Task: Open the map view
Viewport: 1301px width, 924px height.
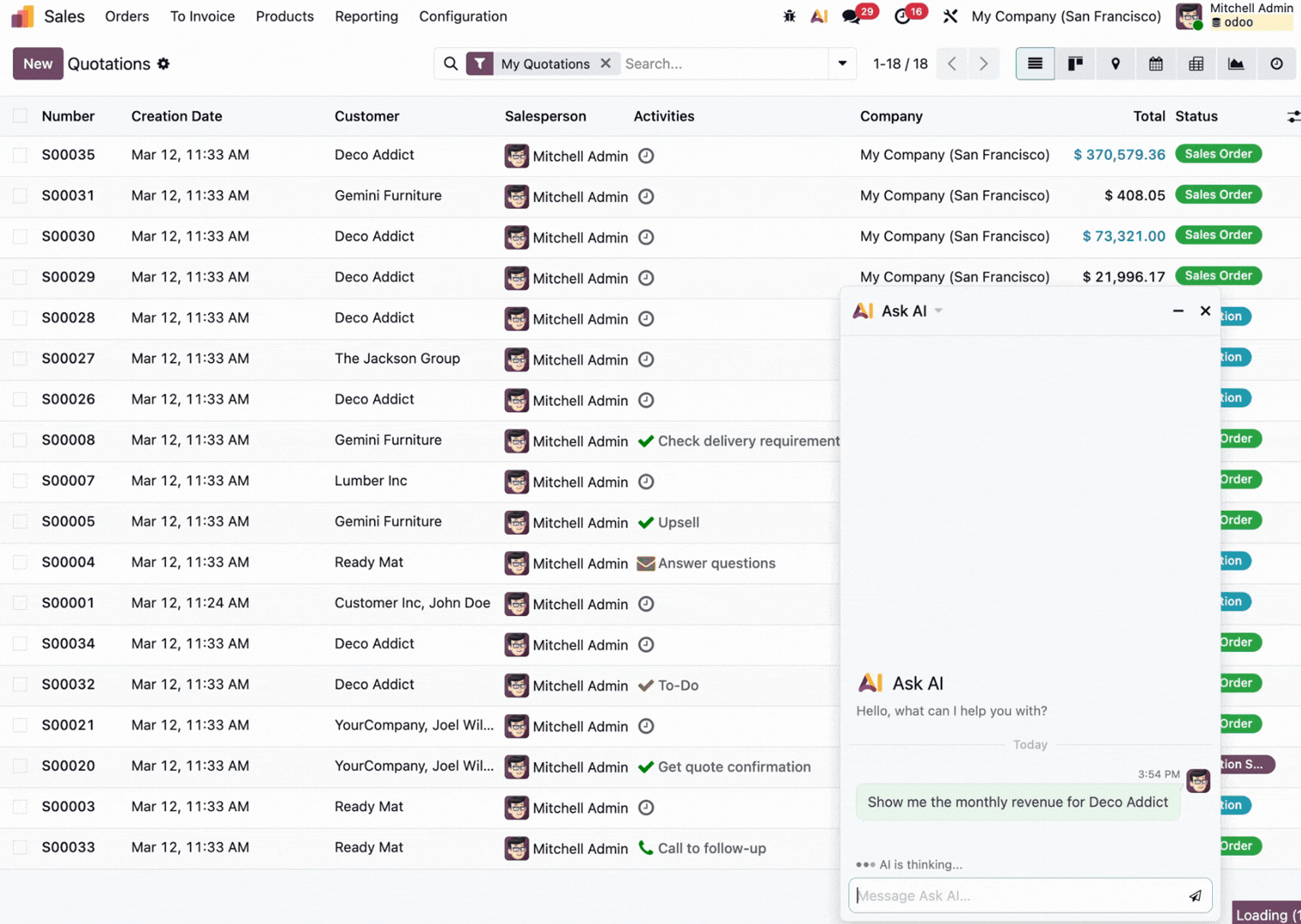Action: tap(1115, 63)
